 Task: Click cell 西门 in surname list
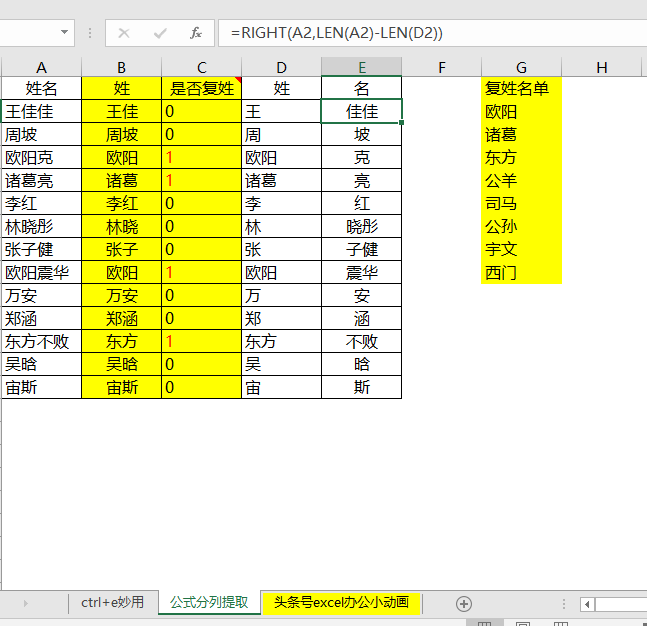click(x=522, y=272)
